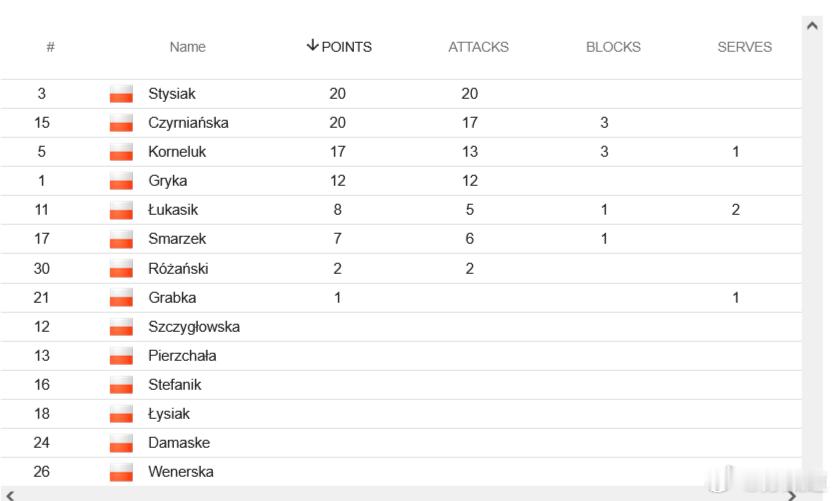Sort the table by SERVES column
Image resolution: width=835 pixels, height=501 pixels.
744,47
